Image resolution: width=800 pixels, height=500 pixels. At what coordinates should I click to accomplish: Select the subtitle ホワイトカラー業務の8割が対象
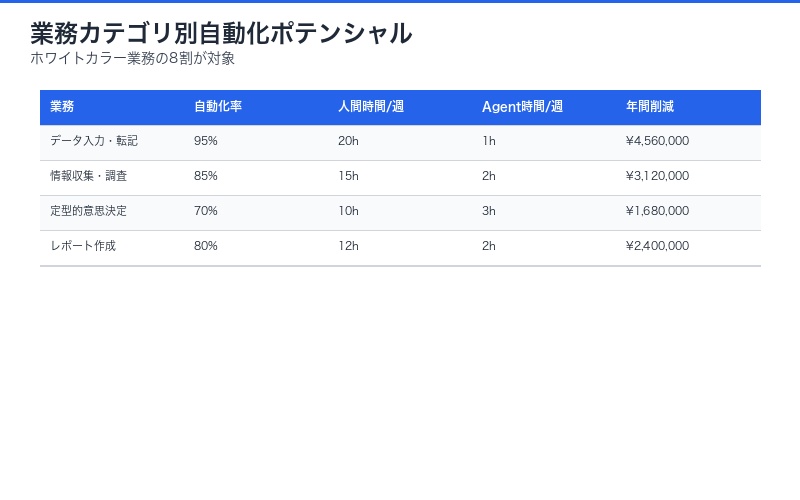click(133, 58)
